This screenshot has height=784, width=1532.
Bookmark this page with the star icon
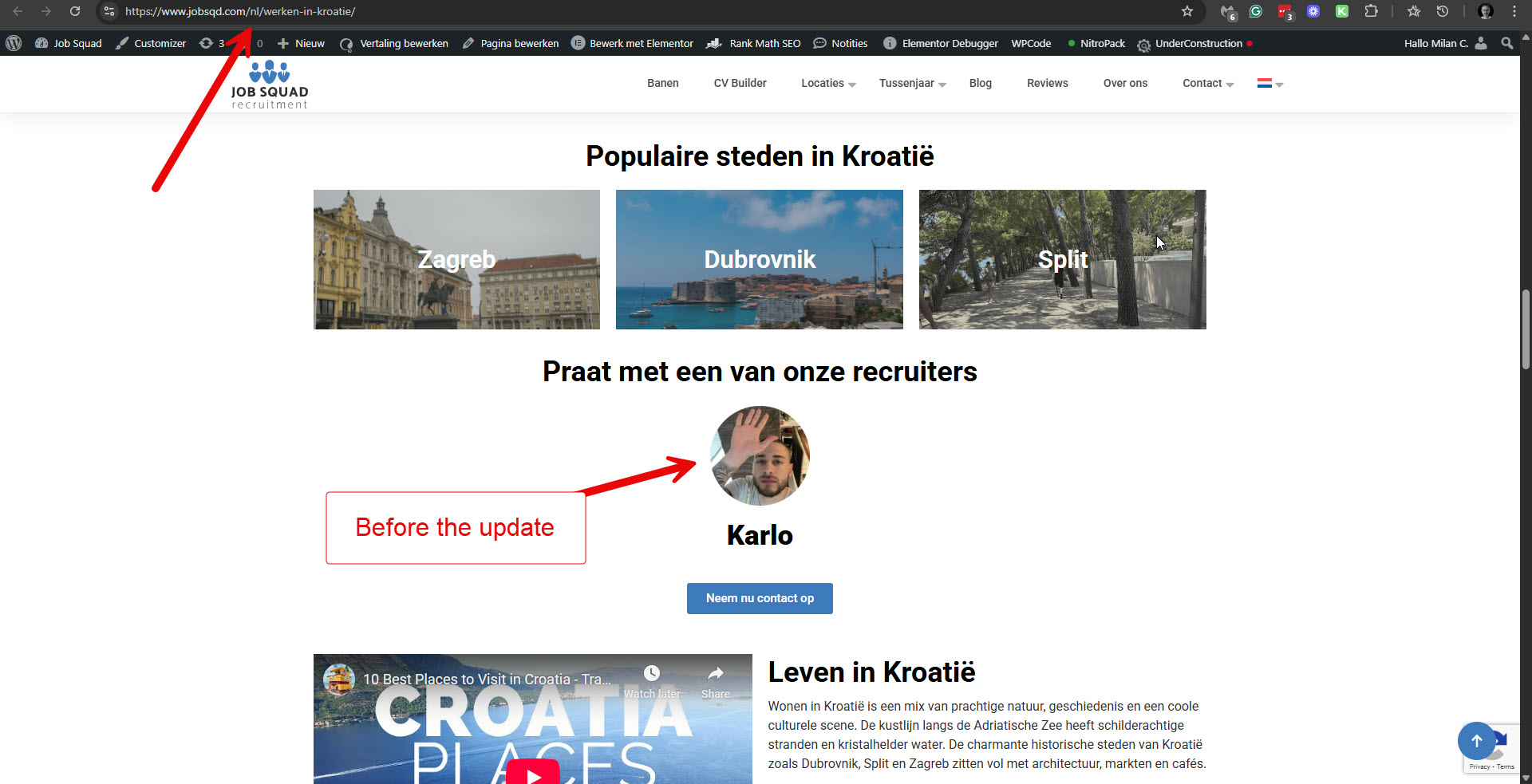pyautogui.click(x=1187, y=11)
